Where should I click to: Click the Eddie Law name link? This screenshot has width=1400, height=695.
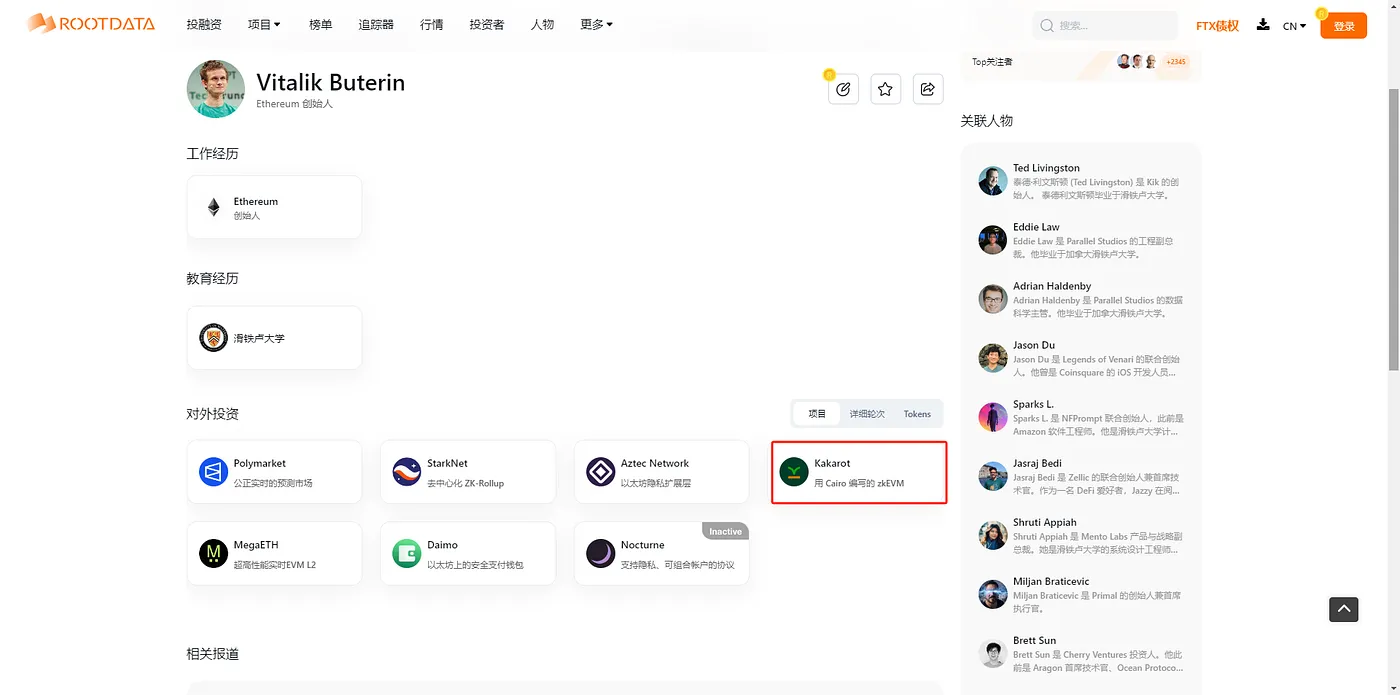click(1036, 227)
